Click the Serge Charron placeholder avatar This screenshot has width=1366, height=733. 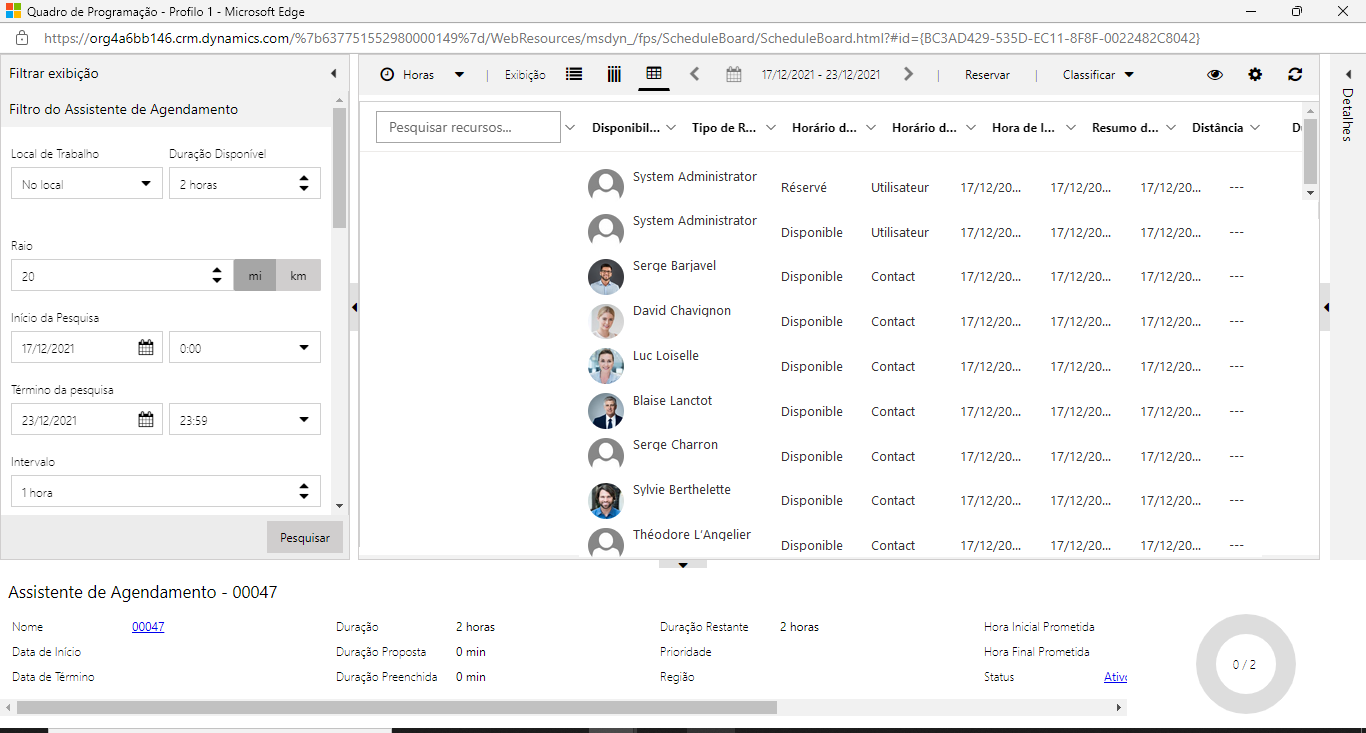tap(606, 455)
